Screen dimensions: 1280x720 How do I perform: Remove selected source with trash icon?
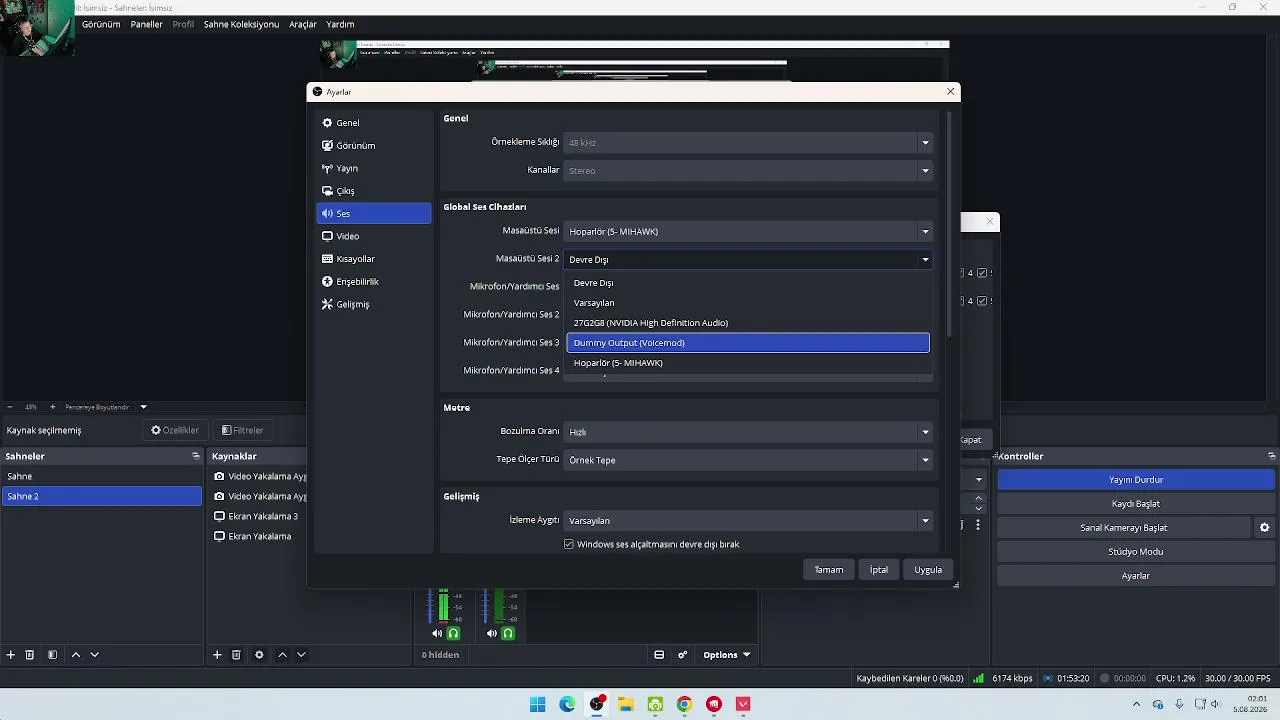[x=236, y=655]
